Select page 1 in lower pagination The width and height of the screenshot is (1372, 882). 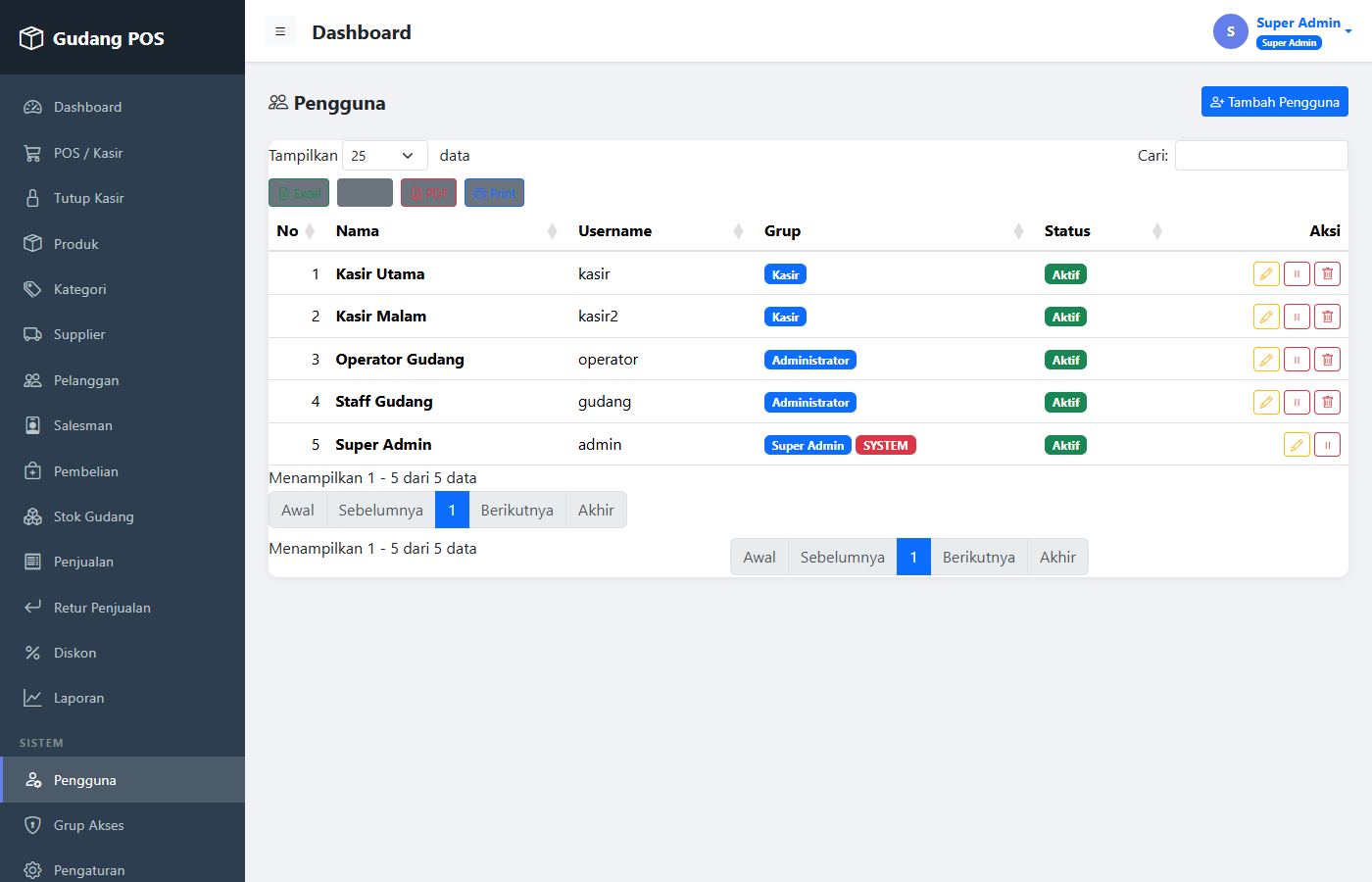913,557
